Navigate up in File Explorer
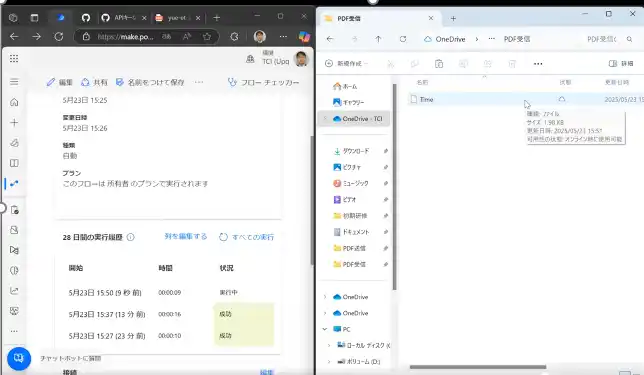The height and width of the screenshot is (375, 644). point(378,39)
